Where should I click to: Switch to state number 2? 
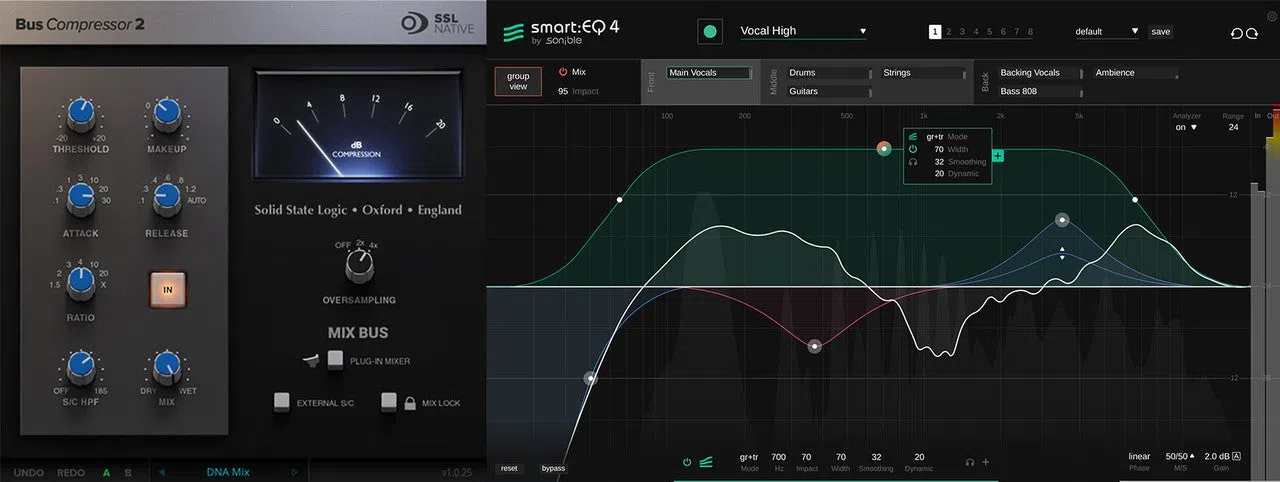pyautogui.click(x=948, y=32)
